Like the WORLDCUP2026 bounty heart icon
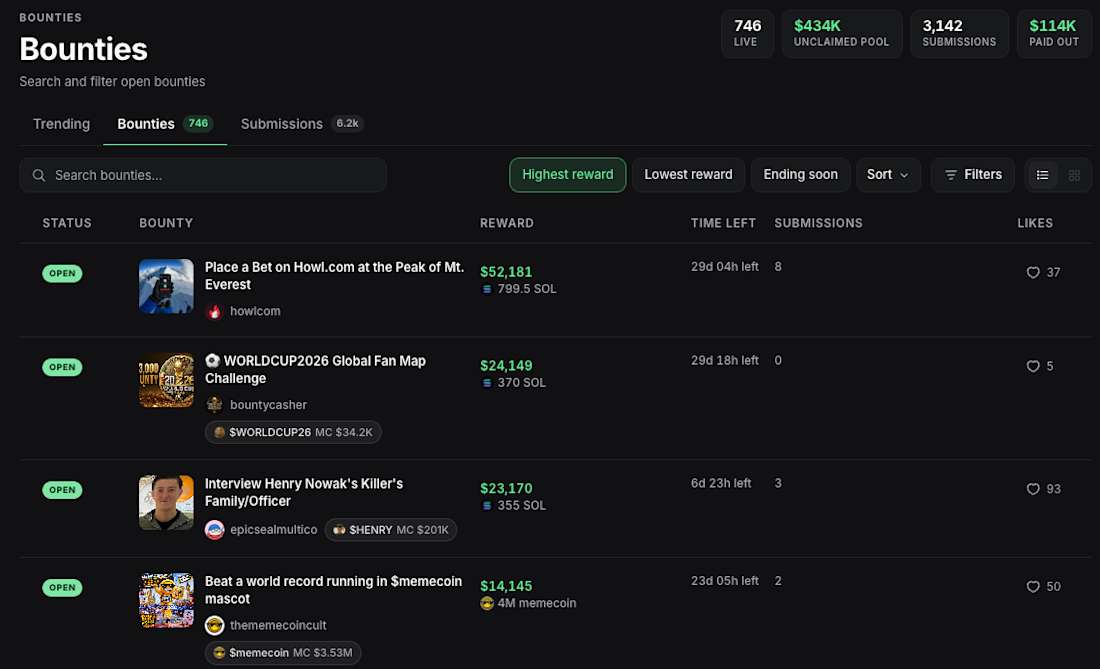This screenshot has height=669, width=1100. [x=1033, y=366]
